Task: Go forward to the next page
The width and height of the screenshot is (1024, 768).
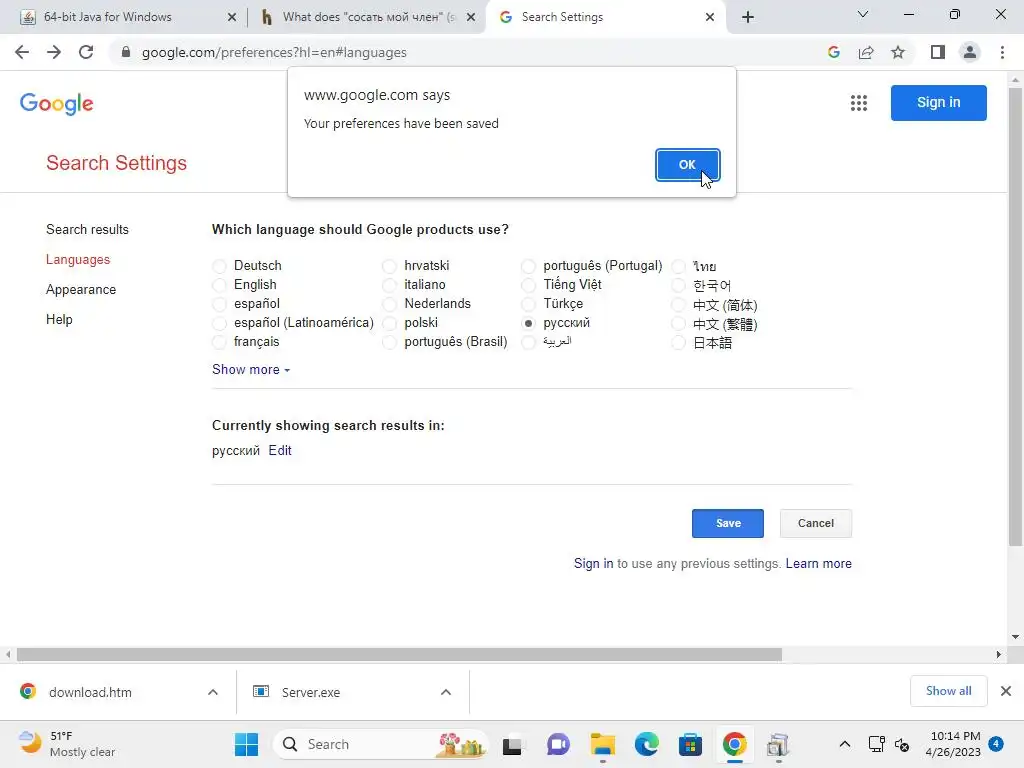Action: click(54, 52)
